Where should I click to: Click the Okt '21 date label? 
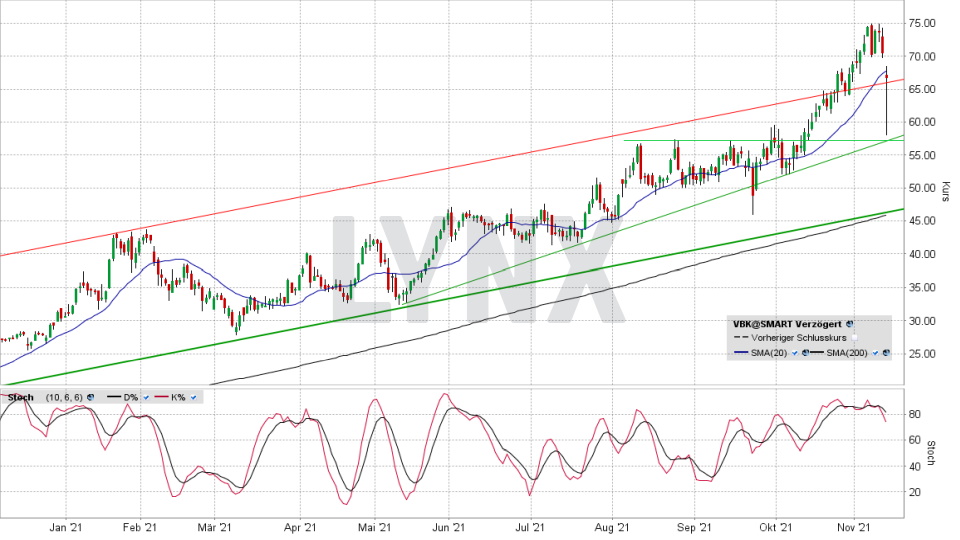coord(776,527)
